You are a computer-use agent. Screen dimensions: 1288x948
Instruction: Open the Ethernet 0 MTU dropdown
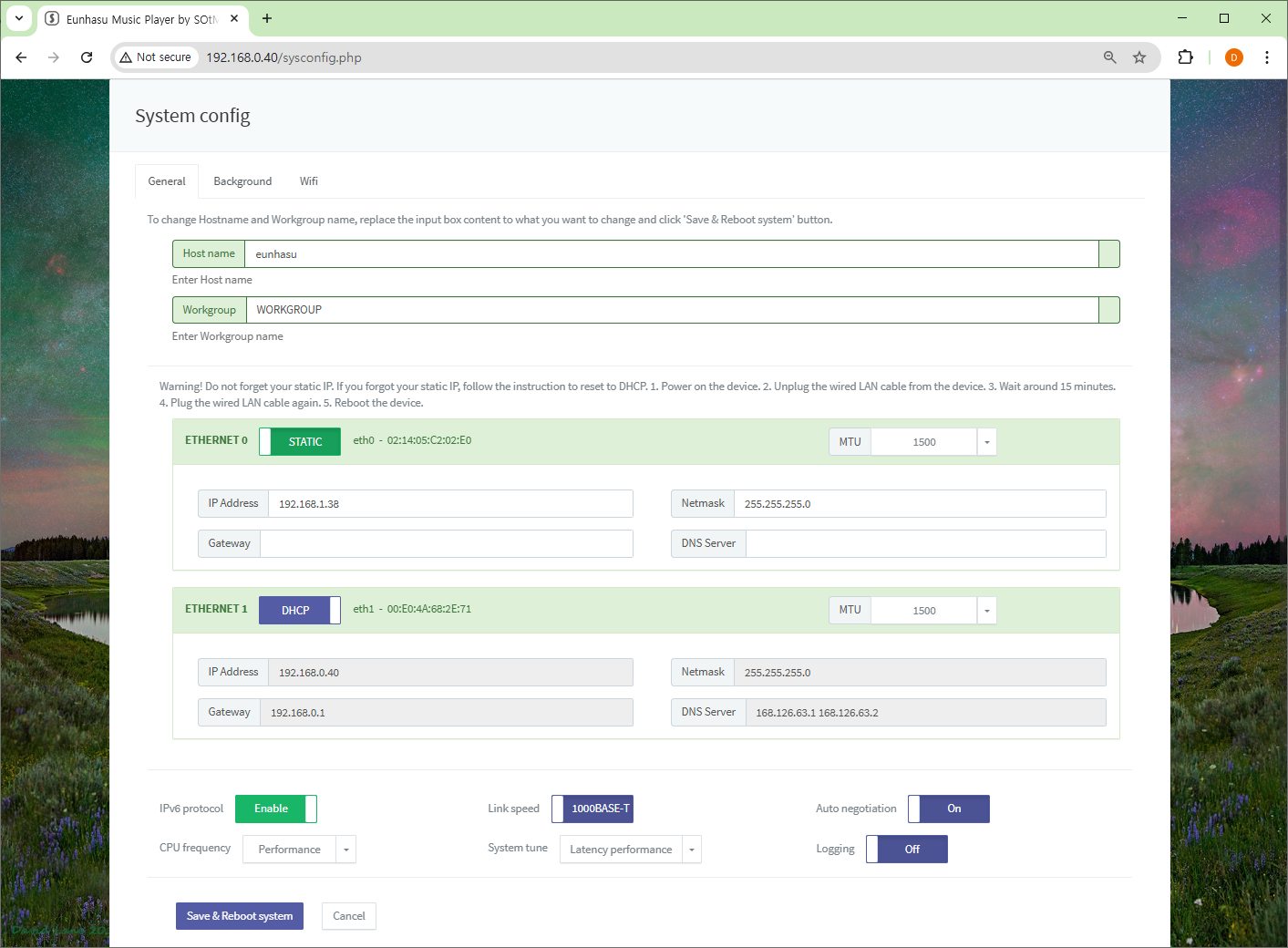click(986, 442)
